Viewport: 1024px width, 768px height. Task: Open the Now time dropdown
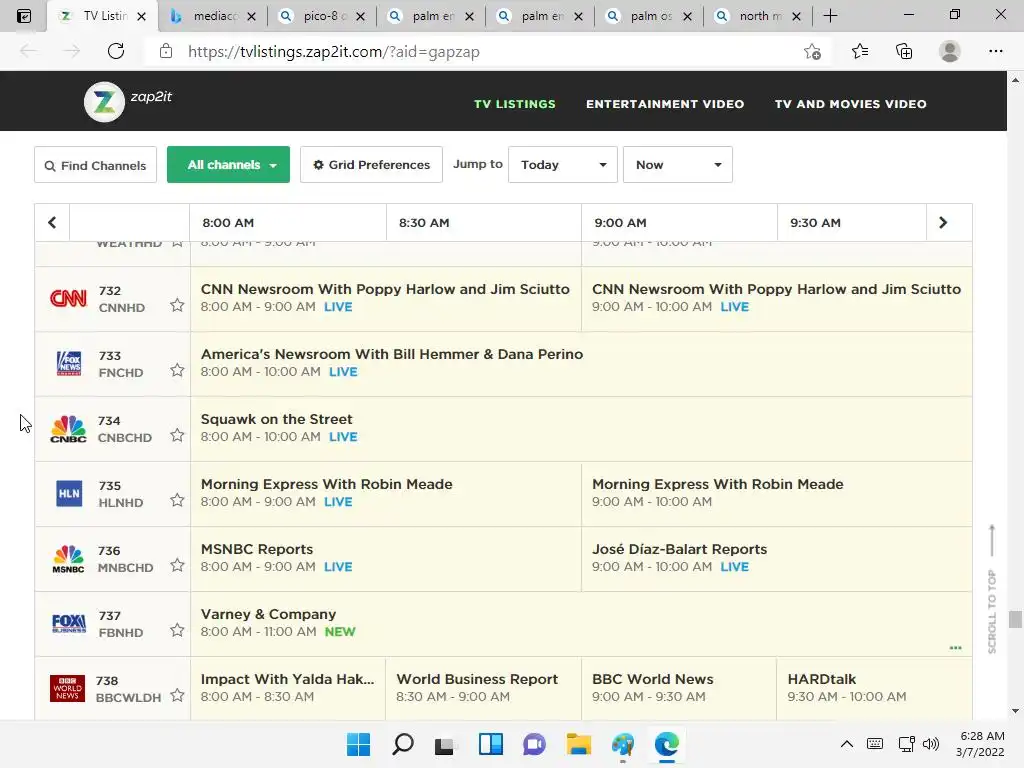[x=677, y=165]
